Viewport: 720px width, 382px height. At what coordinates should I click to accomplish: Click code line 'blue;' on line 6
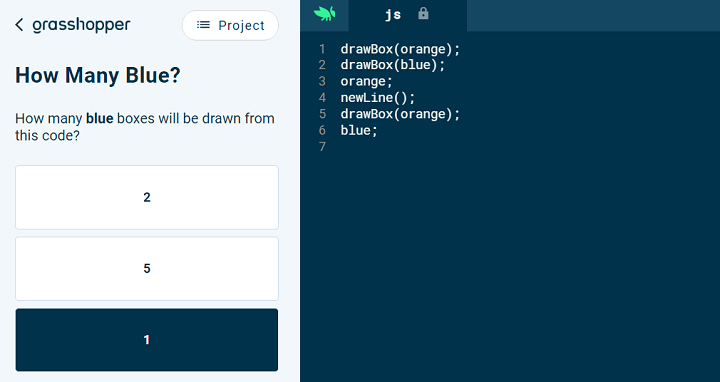pos(359,130)
